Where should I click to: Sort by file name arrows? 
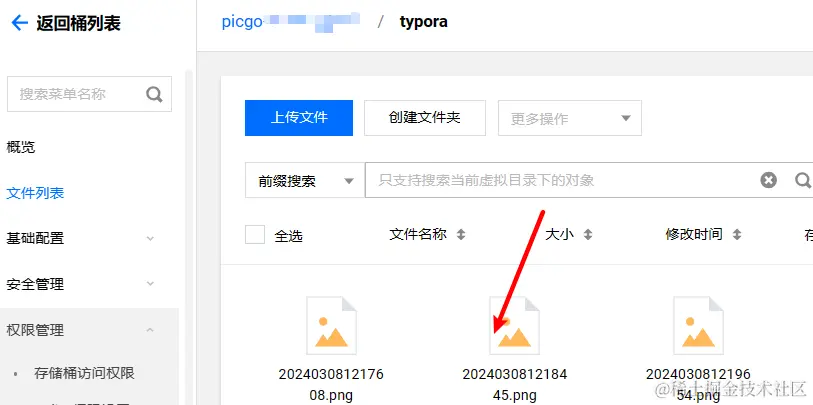coord(460,235)
